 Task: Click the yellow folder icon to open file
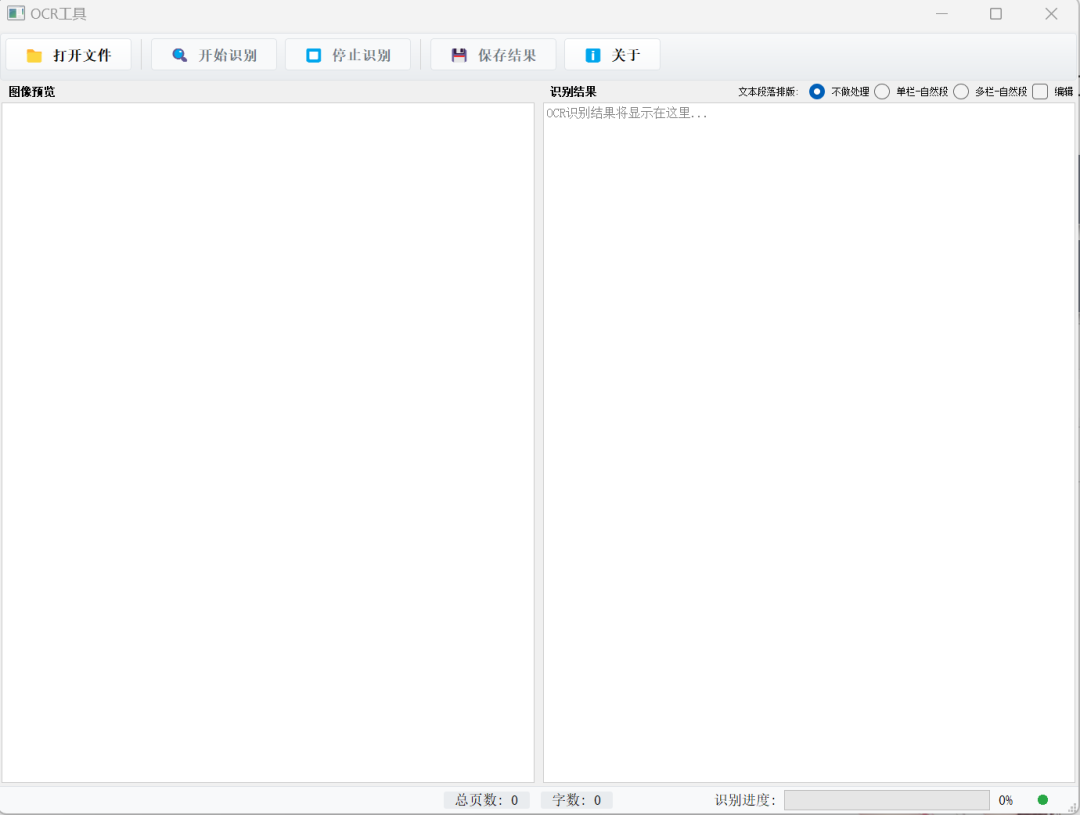coord(34,55)
